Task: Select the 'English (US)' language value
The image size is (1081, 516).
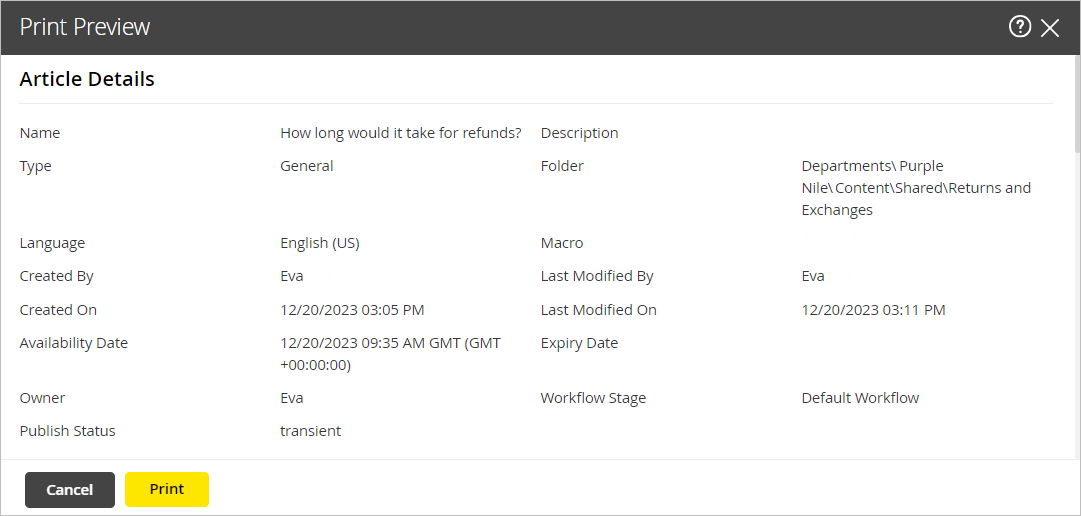Action: (x=319, y=243)
